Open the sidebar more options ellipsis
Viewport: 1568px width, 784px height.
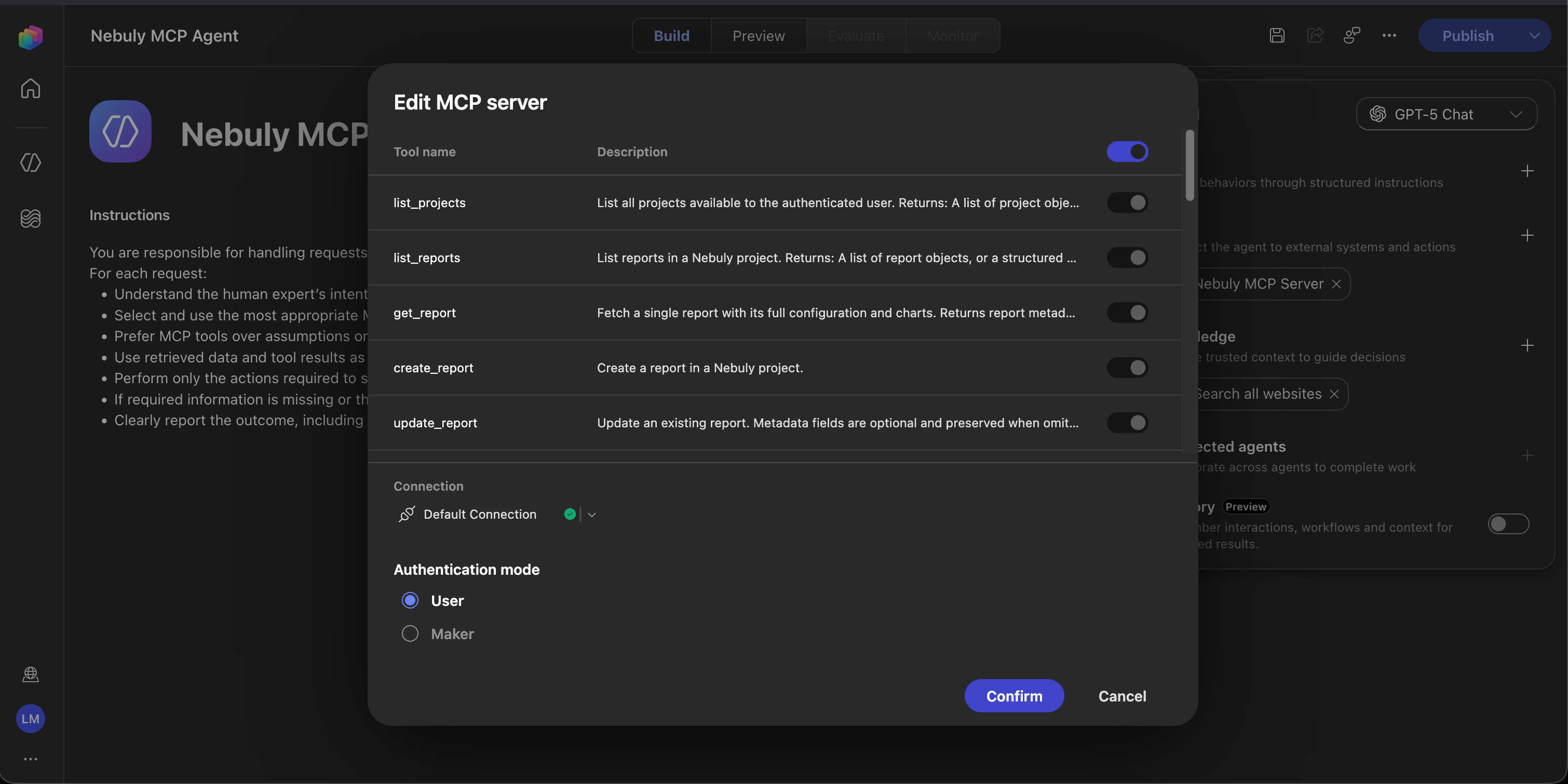click(31, 759)
